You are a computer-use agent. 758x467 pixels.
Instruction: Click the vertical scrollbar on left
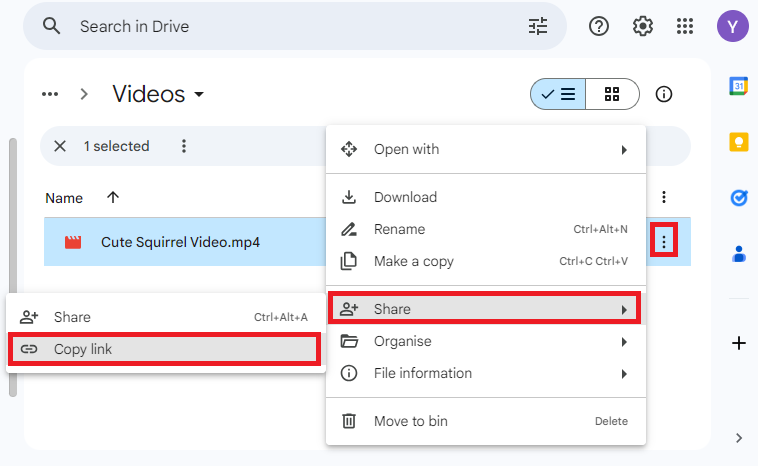point(13,267)
